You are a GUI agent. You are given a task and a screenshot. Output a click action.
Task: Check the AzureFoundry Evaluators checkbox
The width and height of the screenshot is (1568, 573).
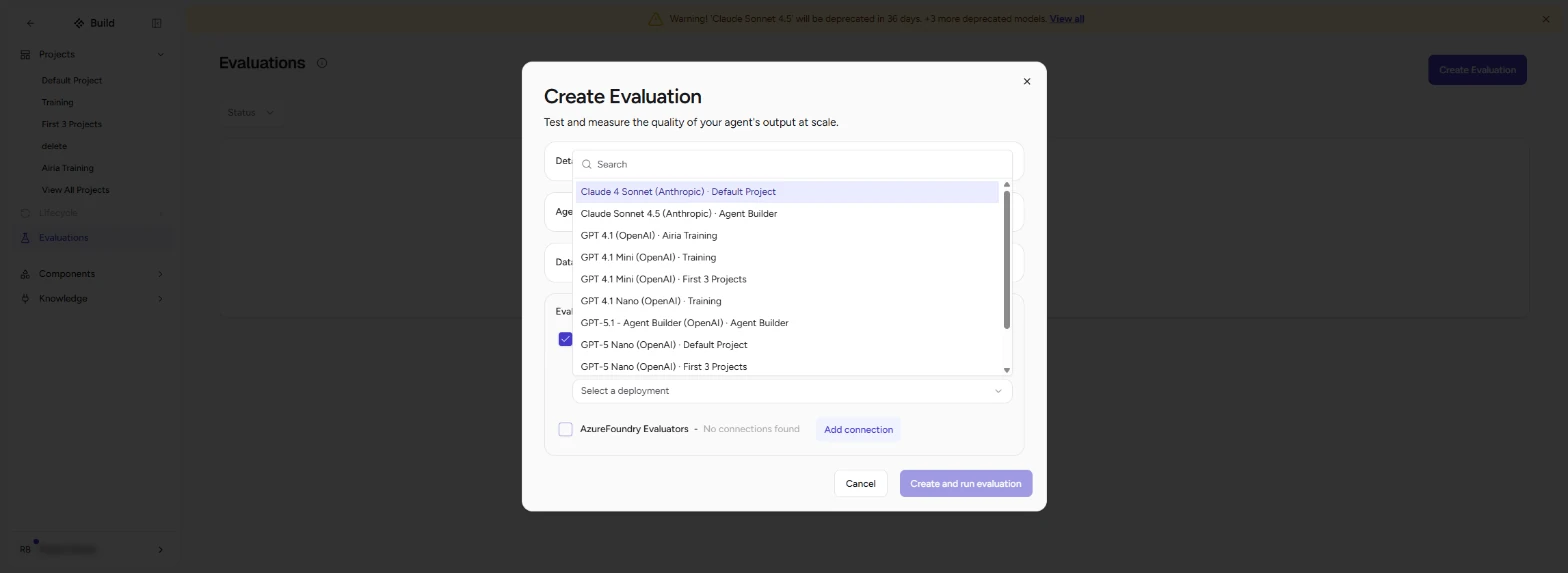click(565, 429)
